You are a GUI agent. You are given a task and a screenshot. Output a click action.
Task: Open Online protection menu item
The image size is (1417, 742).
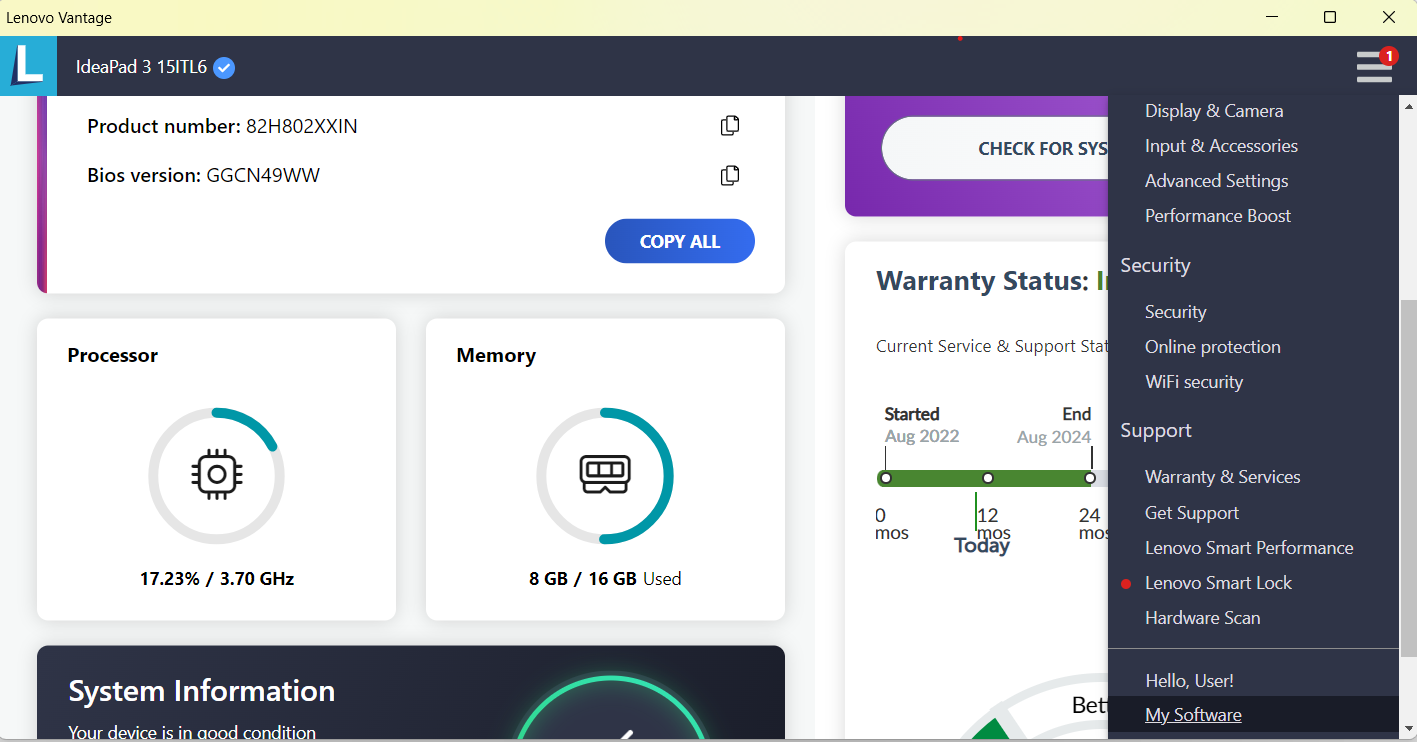coord(1212,347)
